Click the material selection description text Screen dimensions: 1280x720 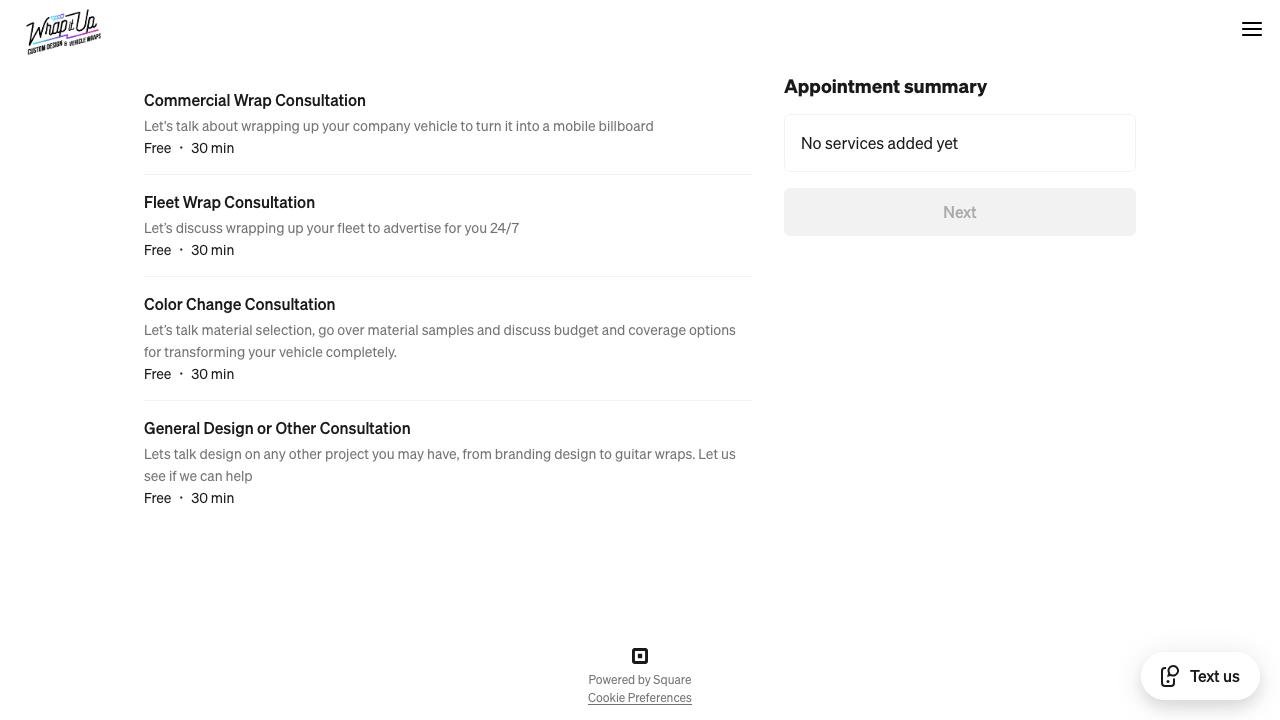coord(439,341)
